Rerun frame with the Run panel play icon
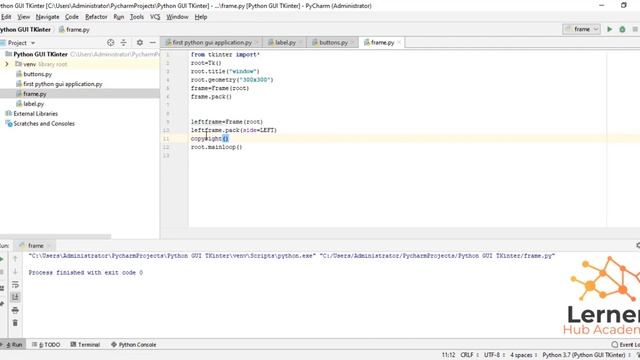 point(2,259)
